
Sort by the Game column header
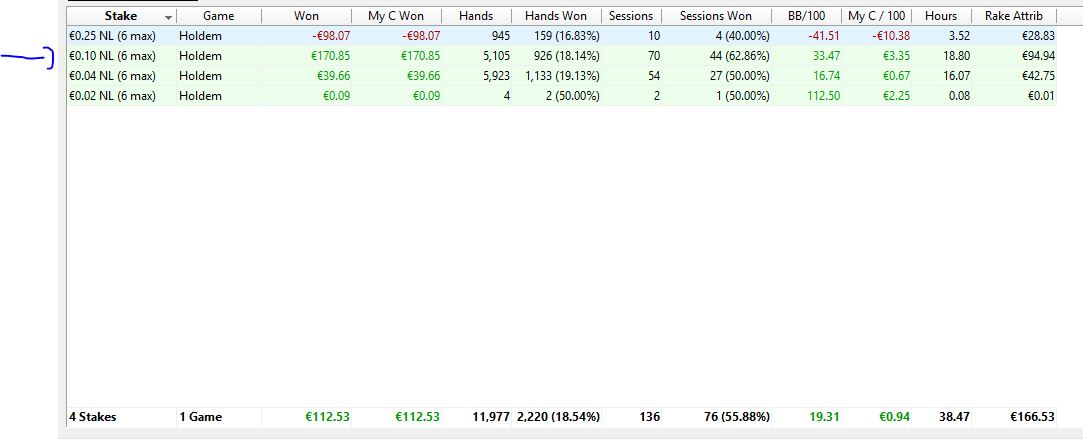pos(218,16)
